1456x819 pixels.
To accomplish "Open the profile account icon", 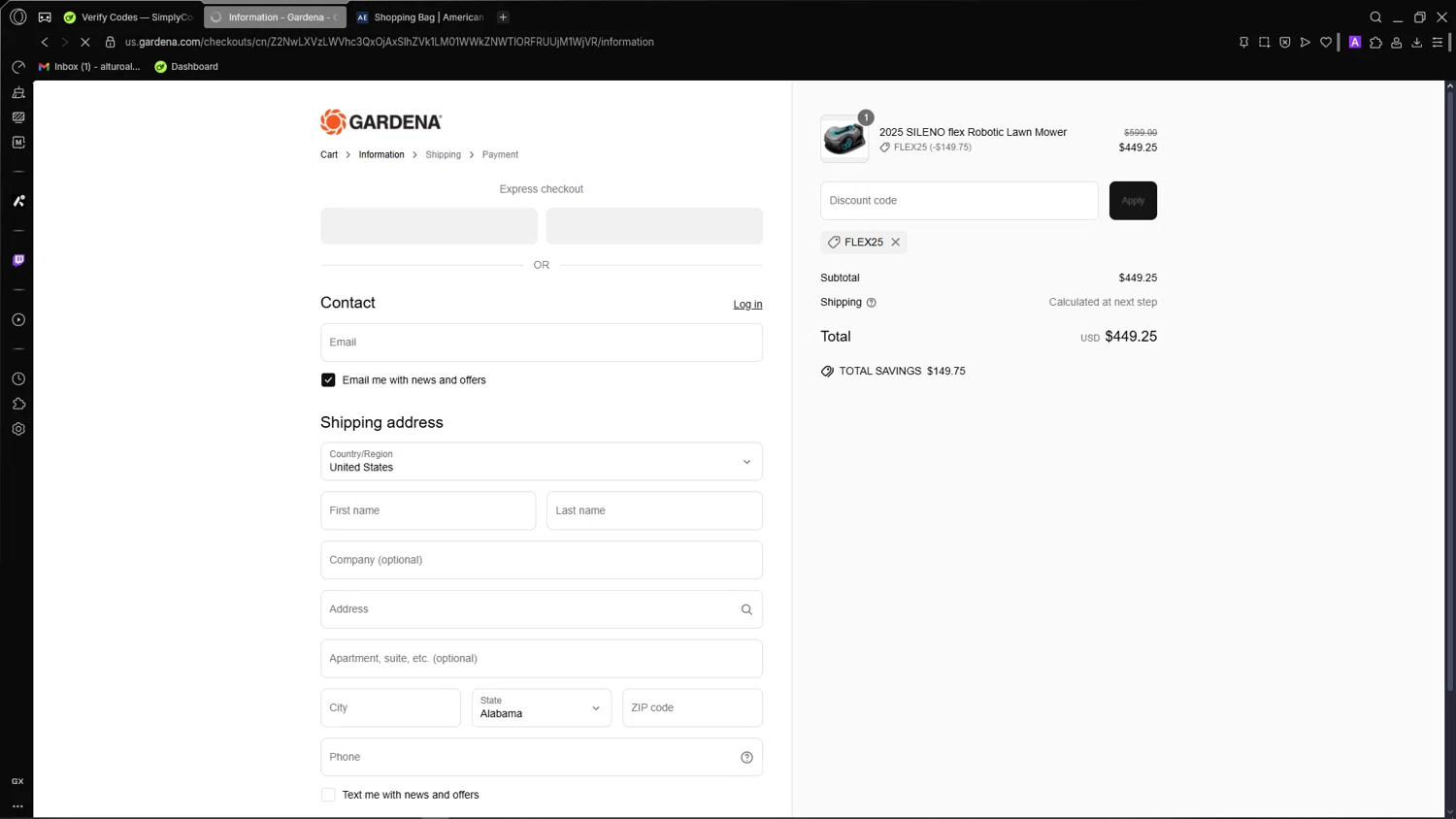I will (x=1396, y=42).
